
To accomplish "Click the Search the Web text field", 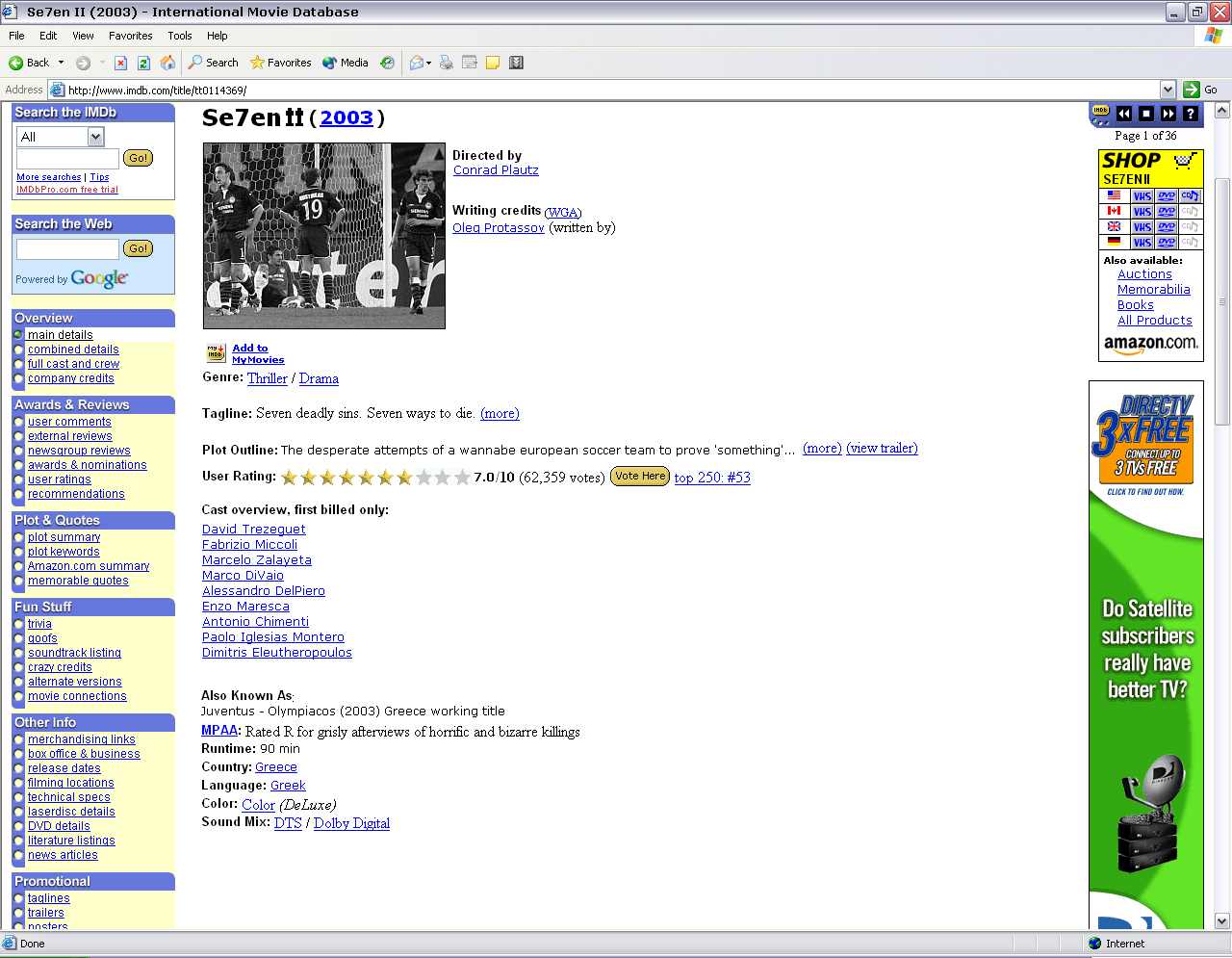I will 67,249.
